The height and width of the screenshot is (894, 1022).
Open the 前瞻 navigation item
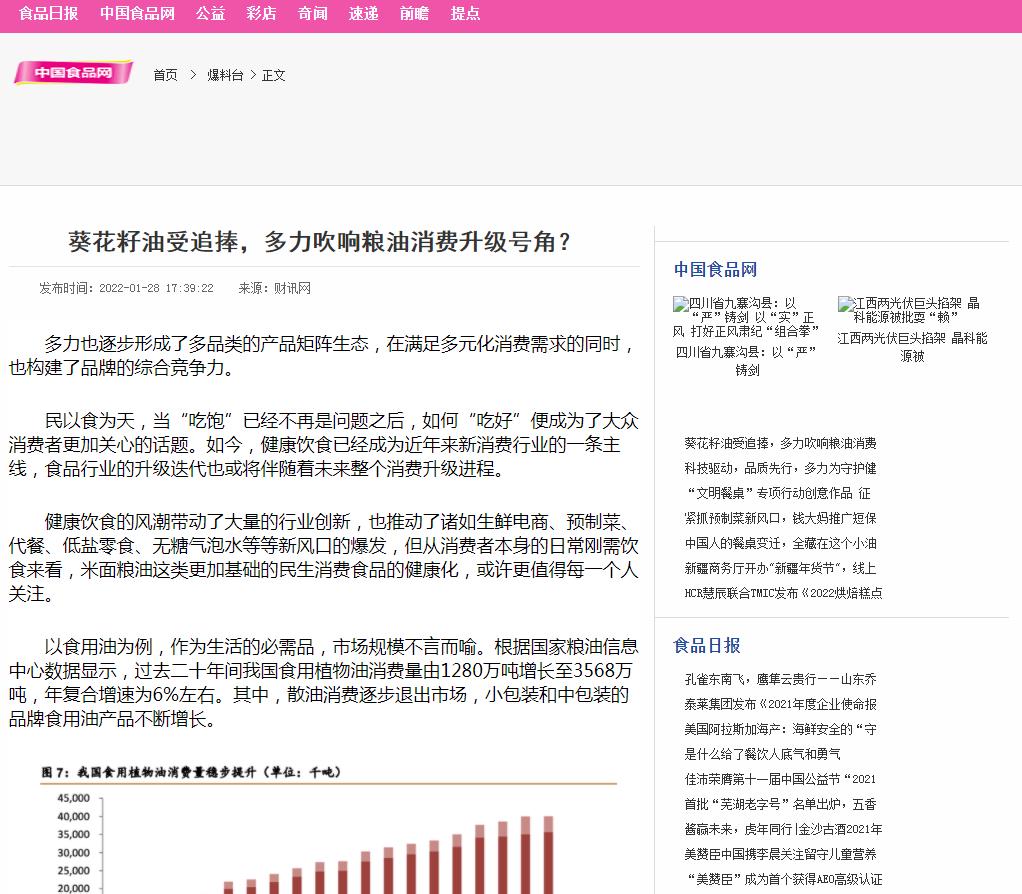(x=414, y=13)
